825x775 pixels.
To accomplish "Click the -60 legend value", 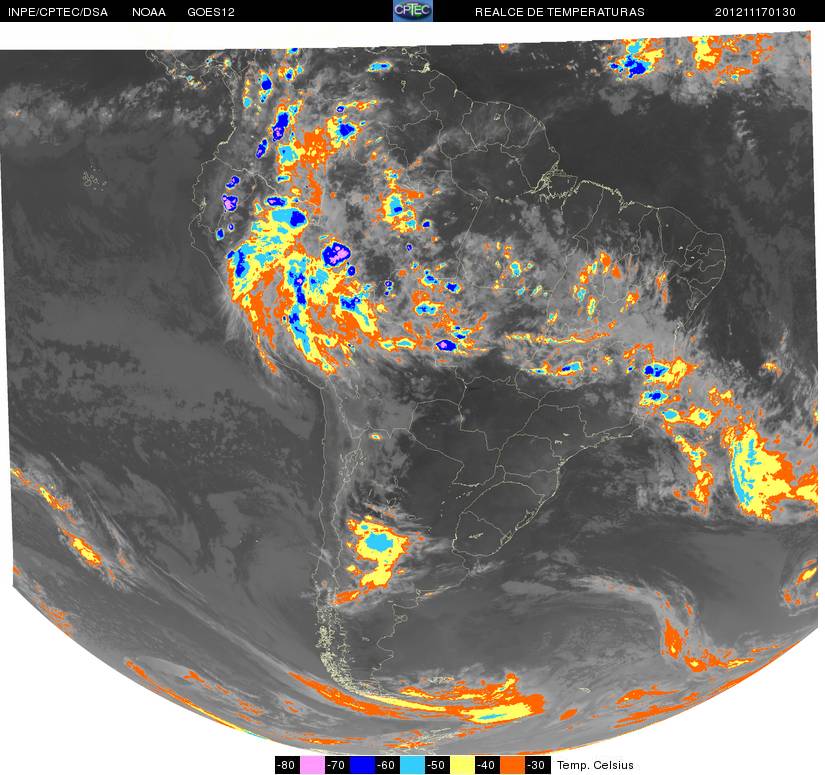I will [387, 765].
